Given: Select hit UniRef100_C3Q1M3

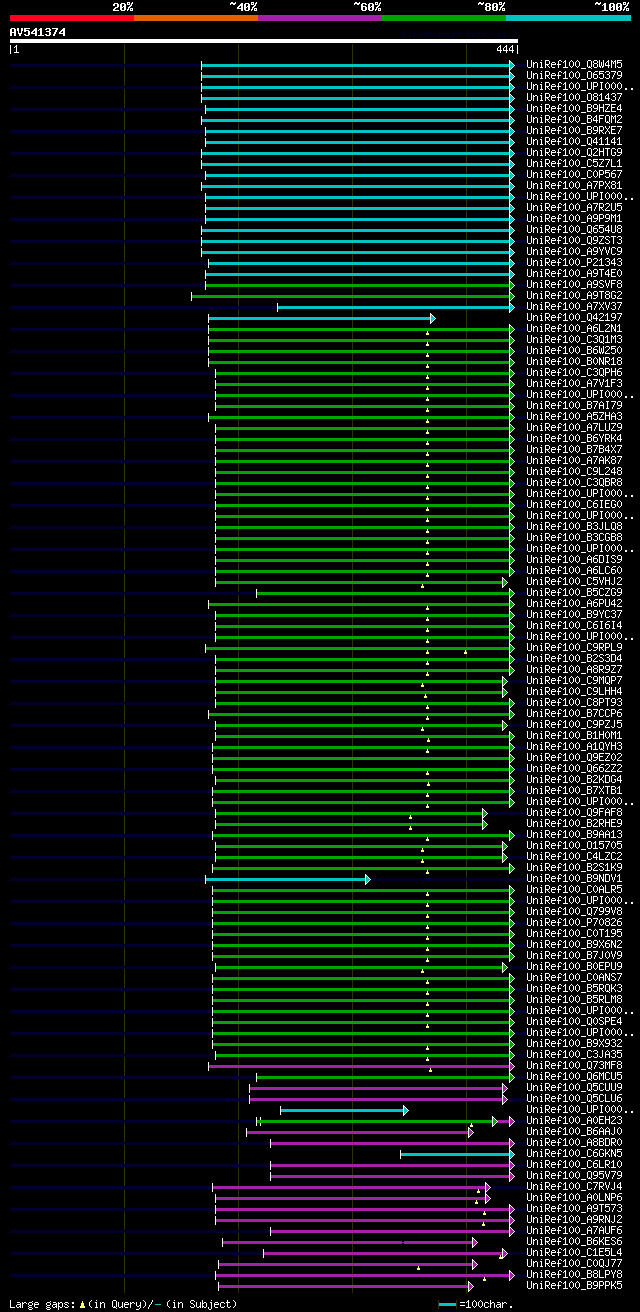Looking at the screenshot, I should pyautogui.click(x=575, y=339).
